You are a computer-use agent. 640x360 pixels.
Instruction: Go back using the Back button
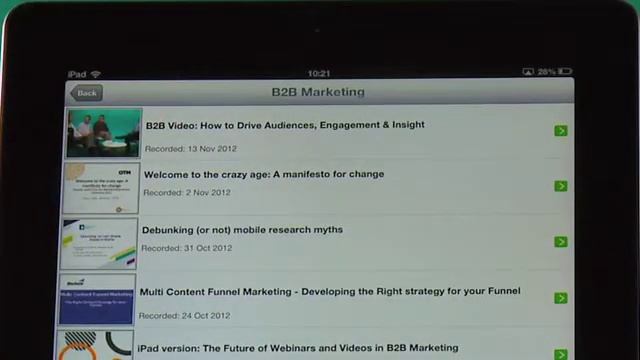pos(87,93)
